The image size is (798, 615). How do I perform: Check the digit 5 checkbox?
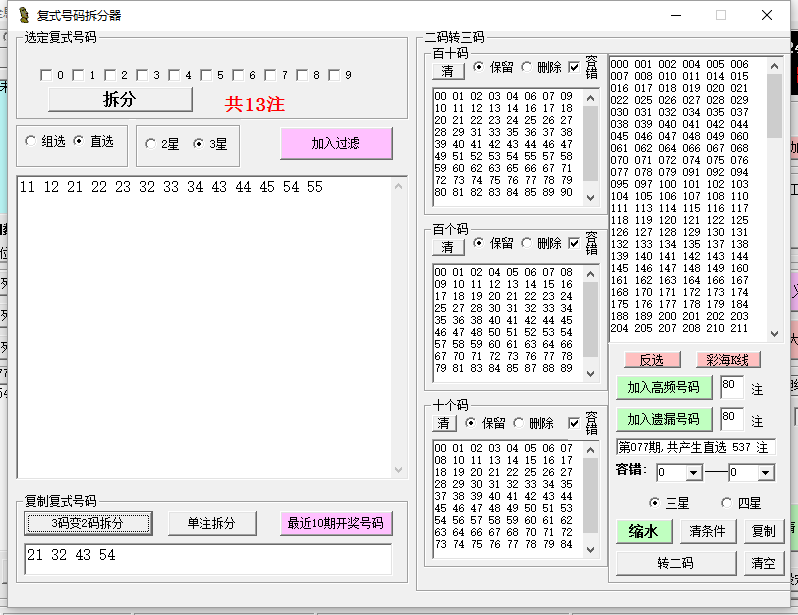click(x=206, y=75)
